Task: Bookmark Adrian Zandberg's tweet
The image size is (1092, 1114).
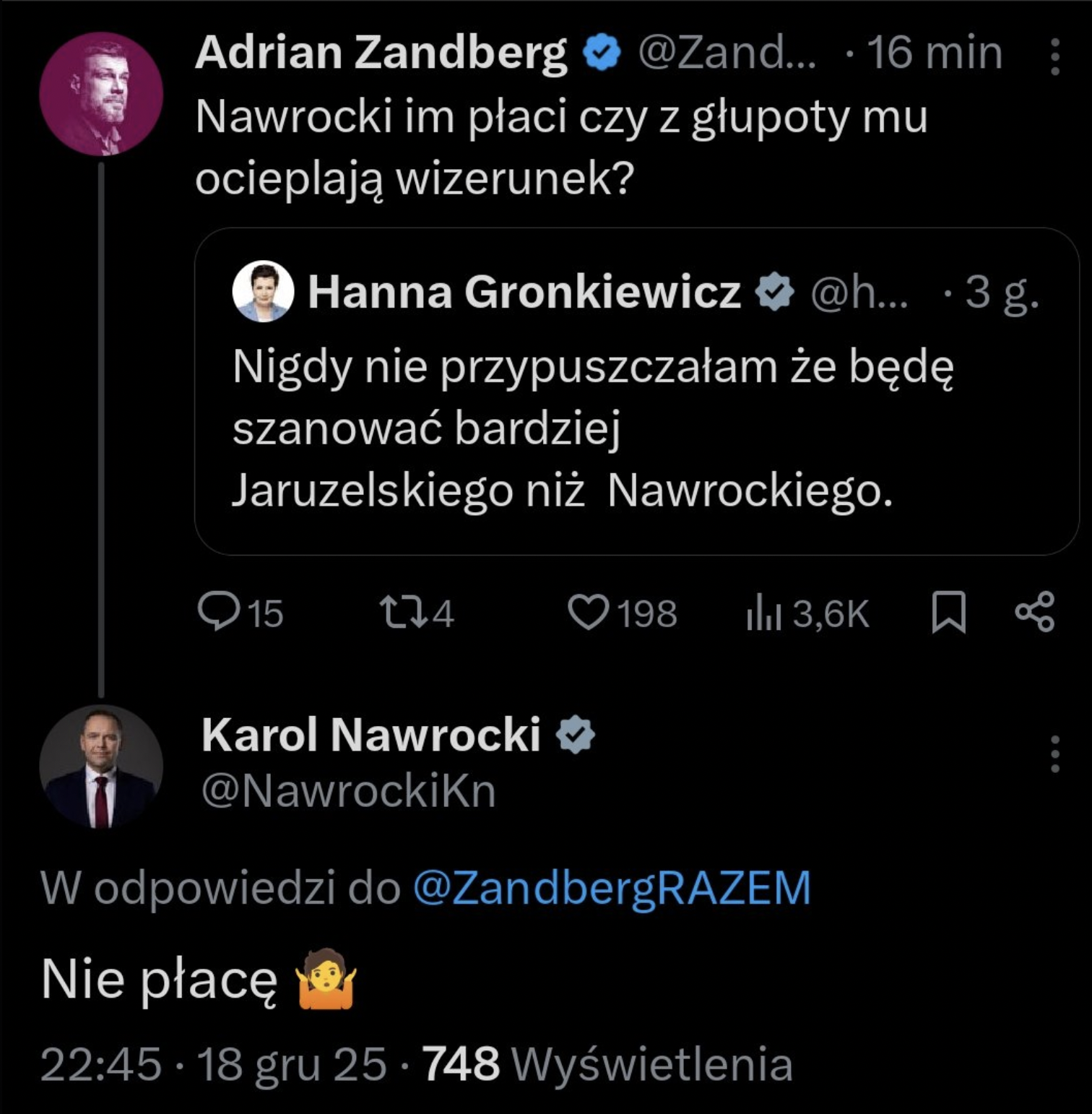Action: [948, 612]
